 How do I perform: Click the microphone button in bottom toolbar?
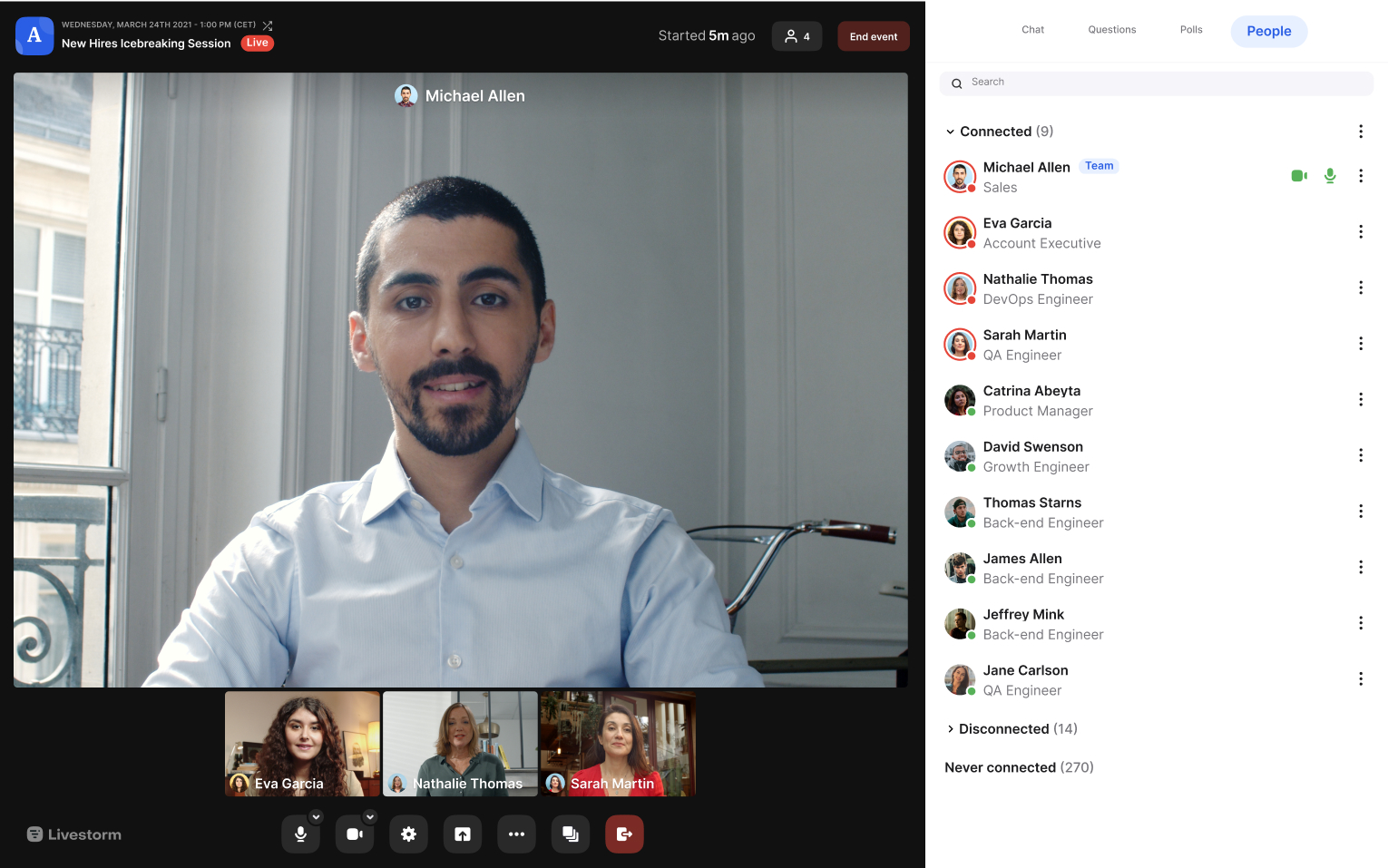click(300, 834)
